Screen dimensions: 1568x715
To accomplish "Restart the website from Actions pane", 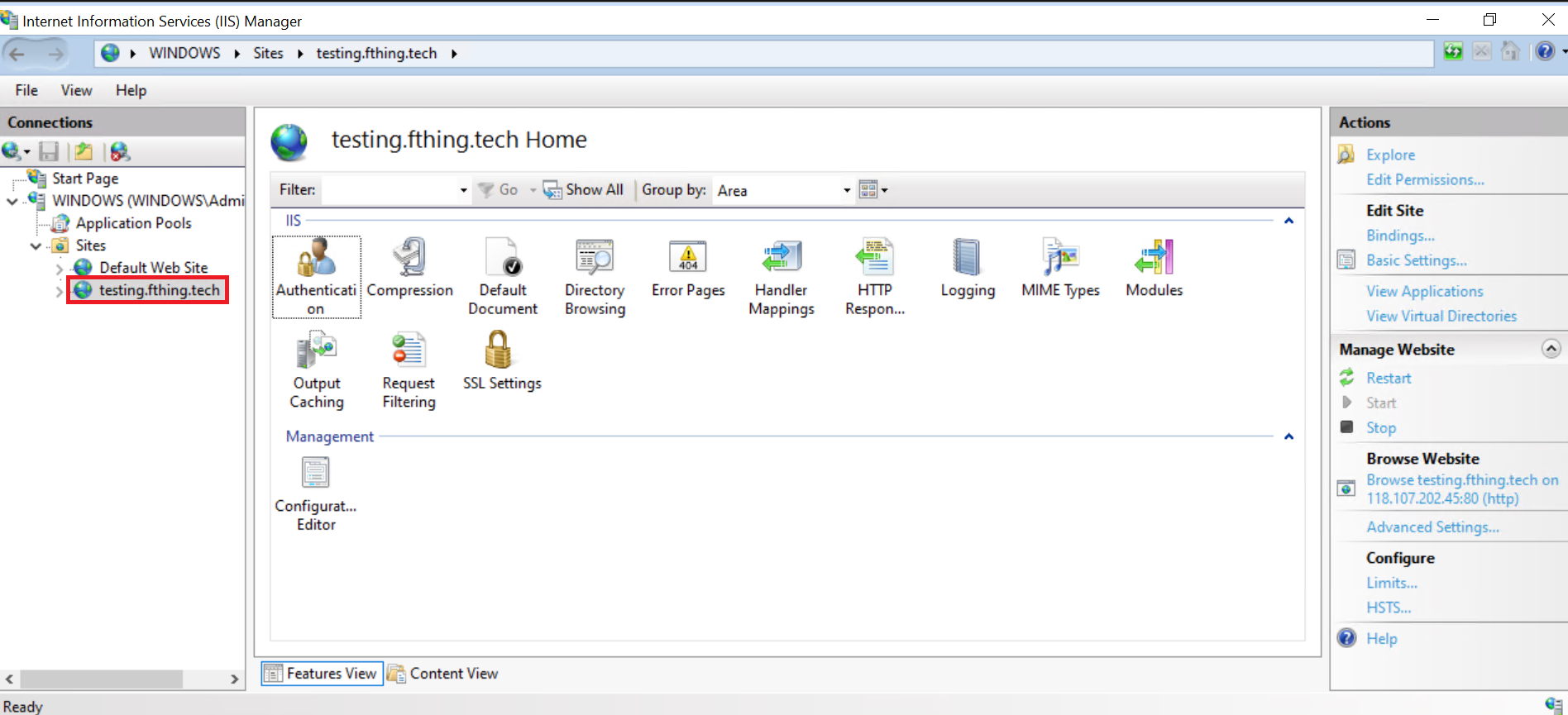I will click(x=1389, y=378).
